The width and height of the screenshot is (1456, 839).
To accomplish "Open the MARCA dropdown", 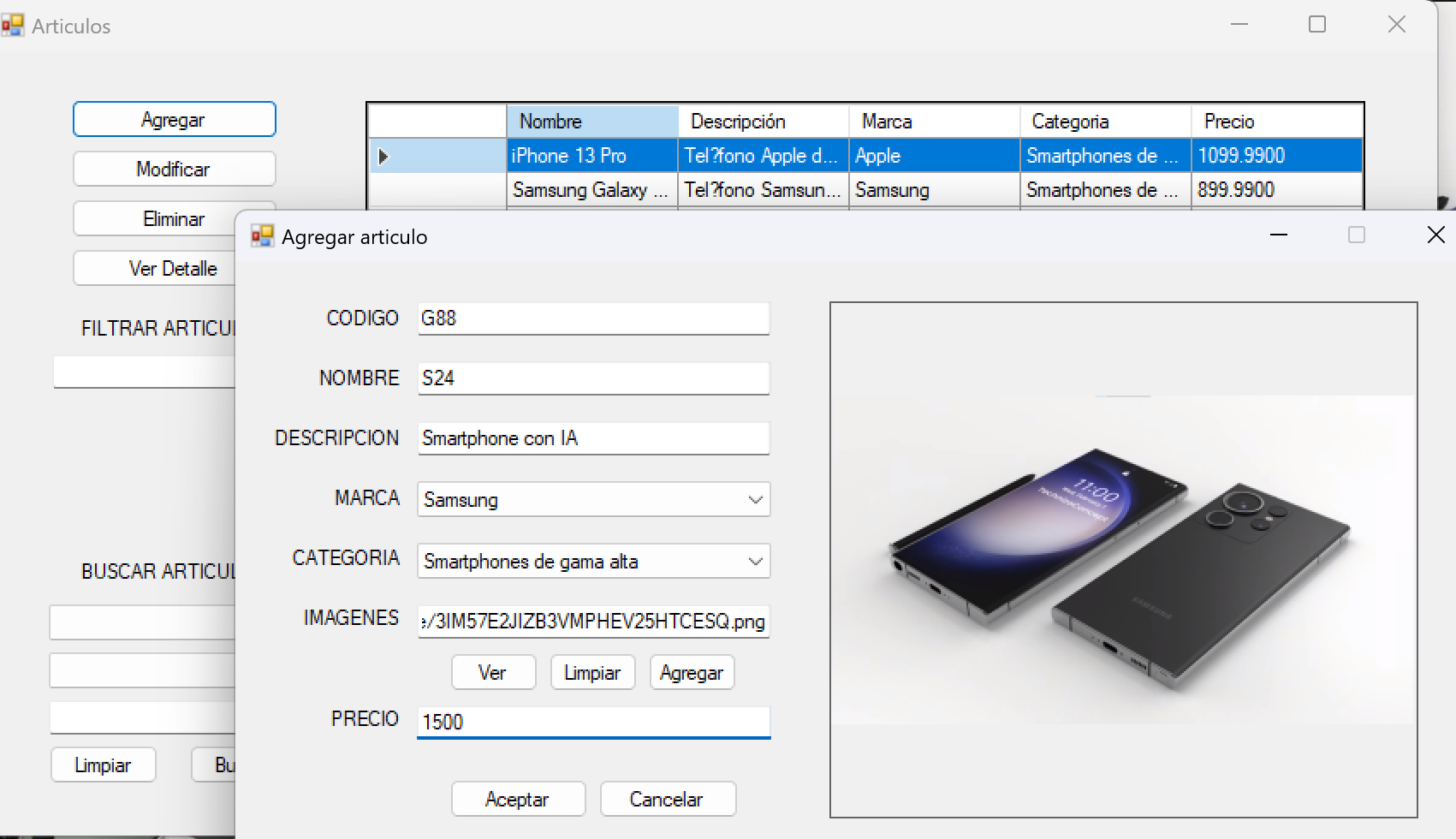I will point(755,500).
